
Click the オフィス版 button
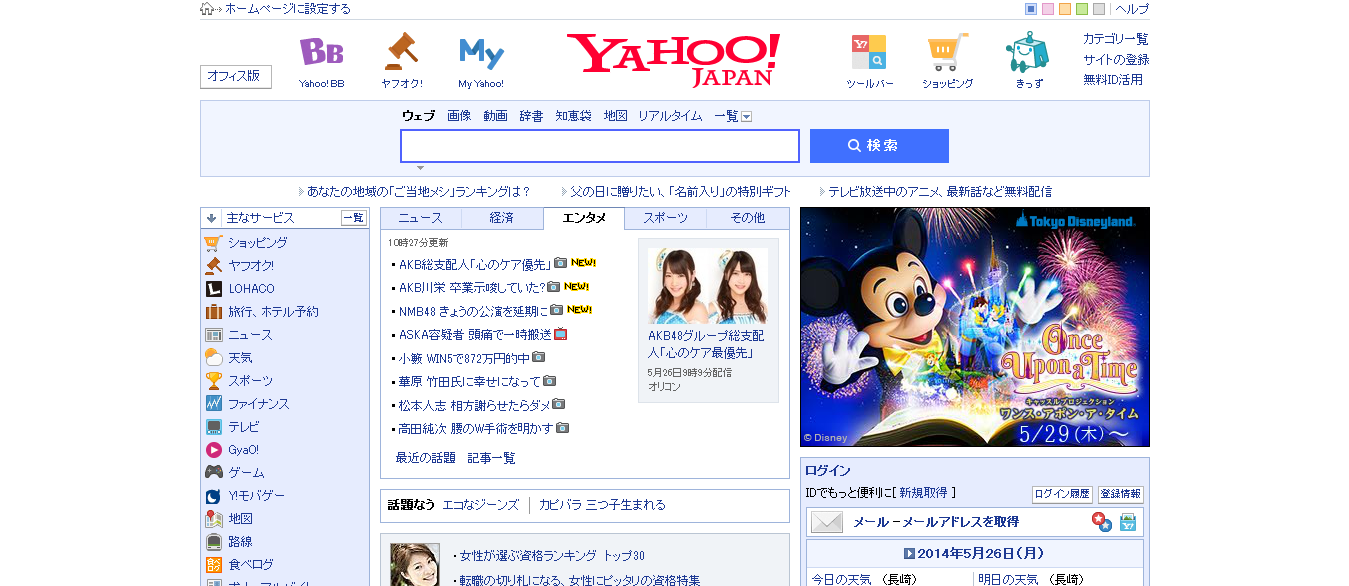tap(236, 76)
